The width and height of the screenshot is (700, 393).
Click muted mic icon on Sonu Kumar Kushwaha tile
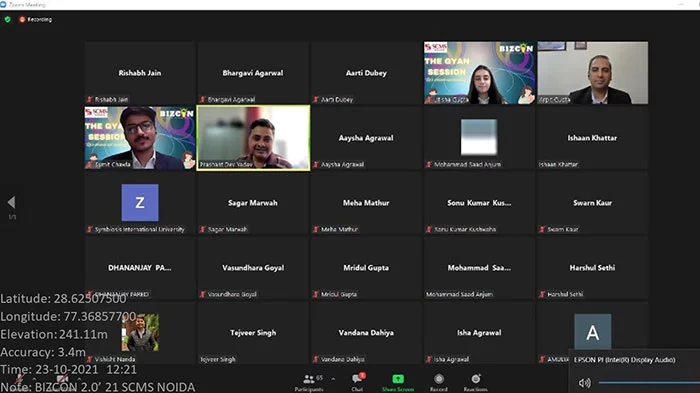pyautogui.click(x=429, y=229)
